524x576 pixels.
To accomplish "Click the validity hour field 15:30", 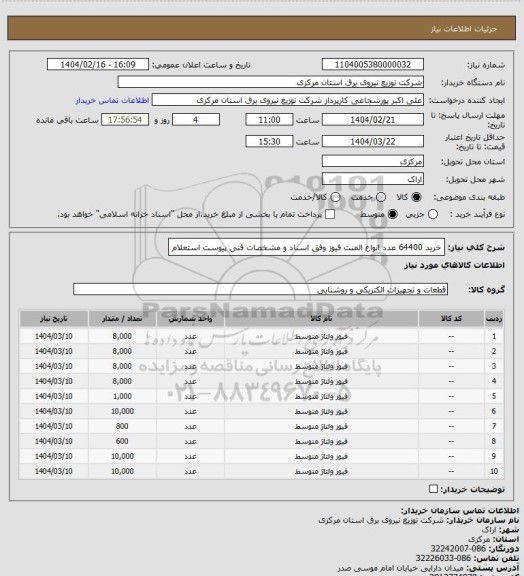I will pyautogui.click(x=269, y=141).
